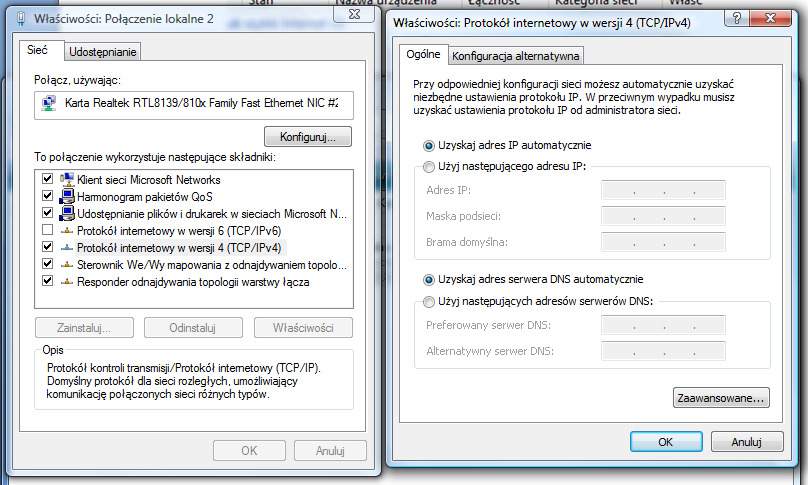Click the network adapter icon beside Karta Realtek
Viewport: 808px width, 485px height.
tap(49, 103)
